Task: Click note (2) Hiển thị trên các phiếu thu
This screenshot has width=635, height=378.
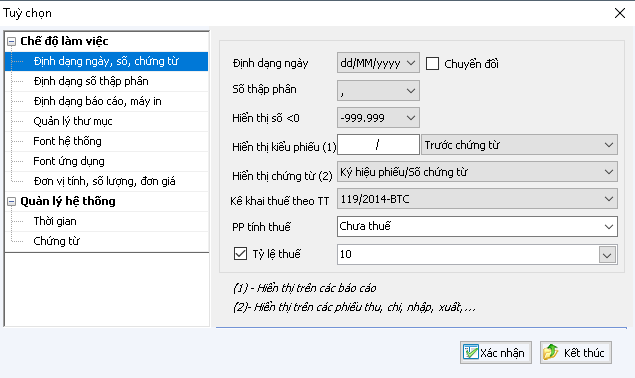Action: [x=354, y=308]
